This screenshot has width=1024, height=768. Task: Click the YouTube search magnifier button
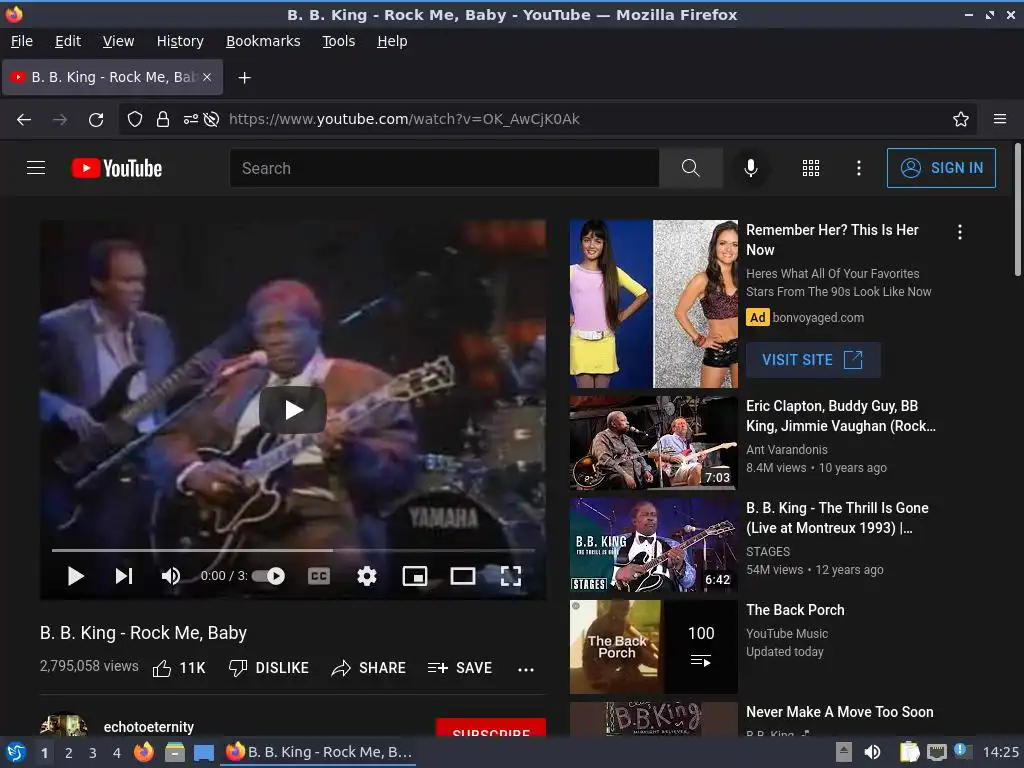[690, 168]
